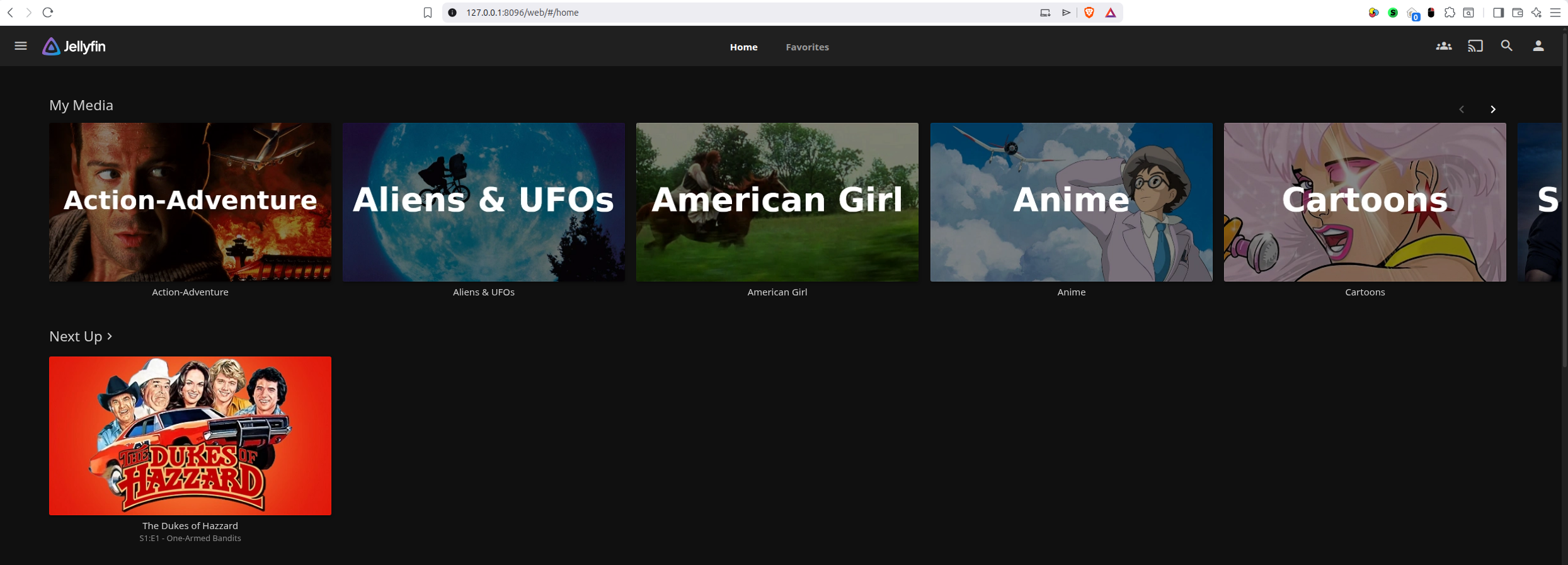Switch to the Favorites tab

[x=807, y=47]
